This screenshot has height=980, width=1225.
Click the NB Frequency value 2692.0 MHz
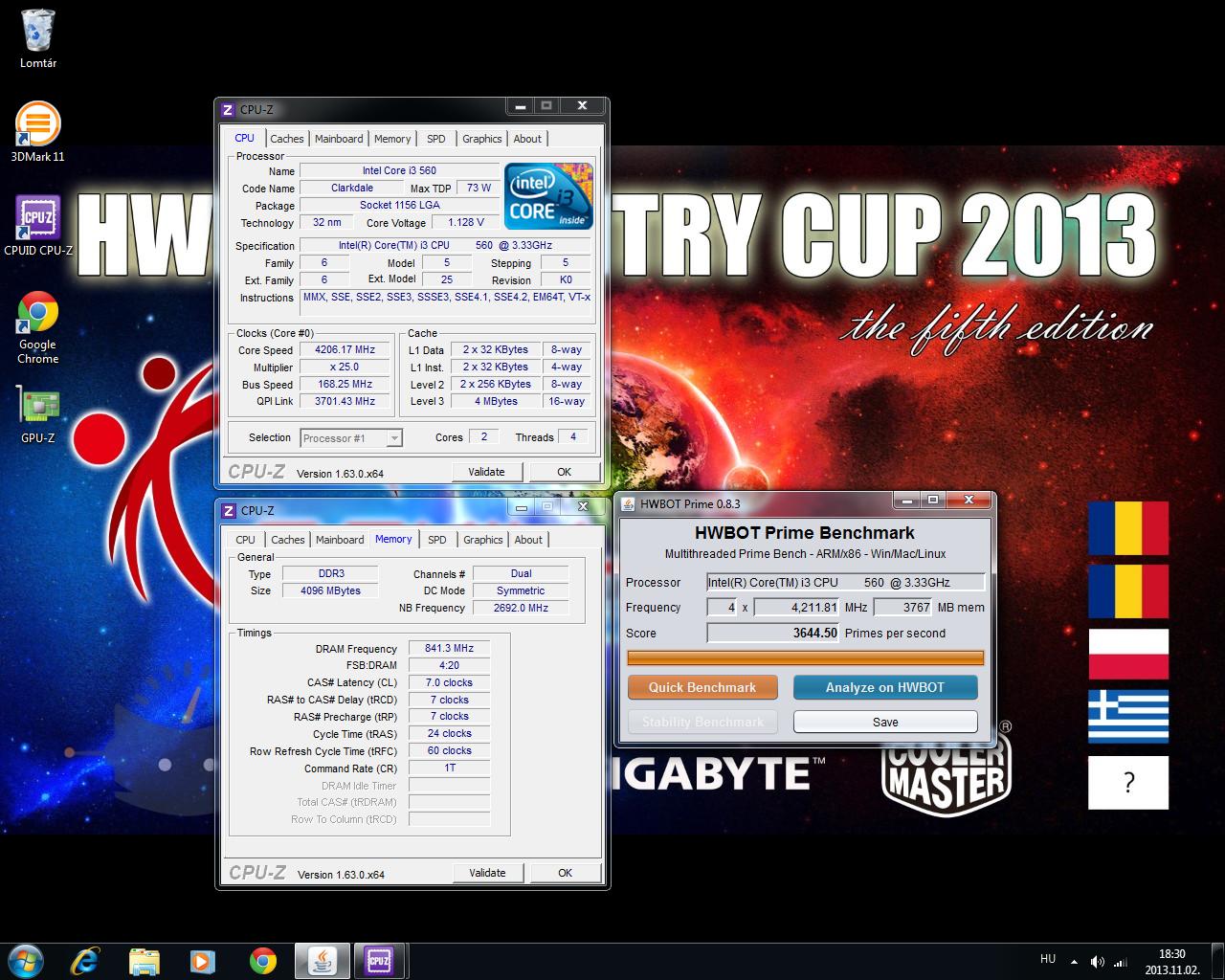pos(521,609)
